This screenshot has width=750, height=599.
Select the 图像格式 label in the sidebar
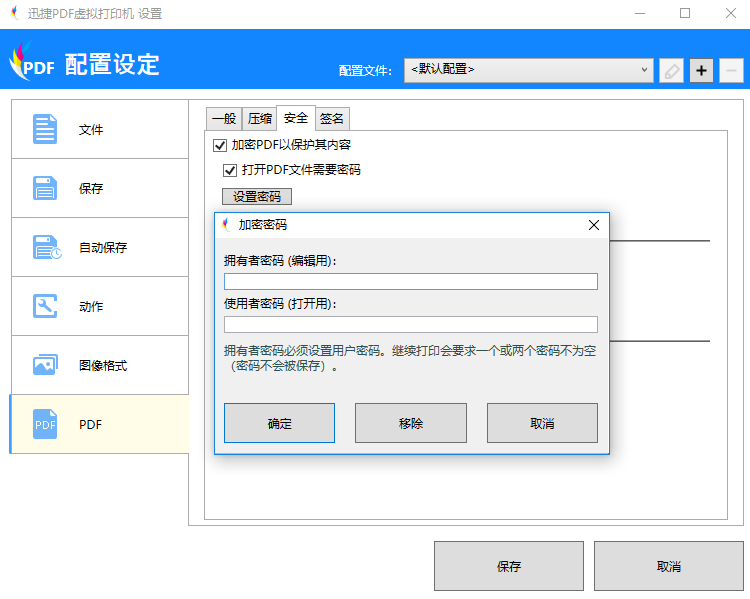pos(103,366)
